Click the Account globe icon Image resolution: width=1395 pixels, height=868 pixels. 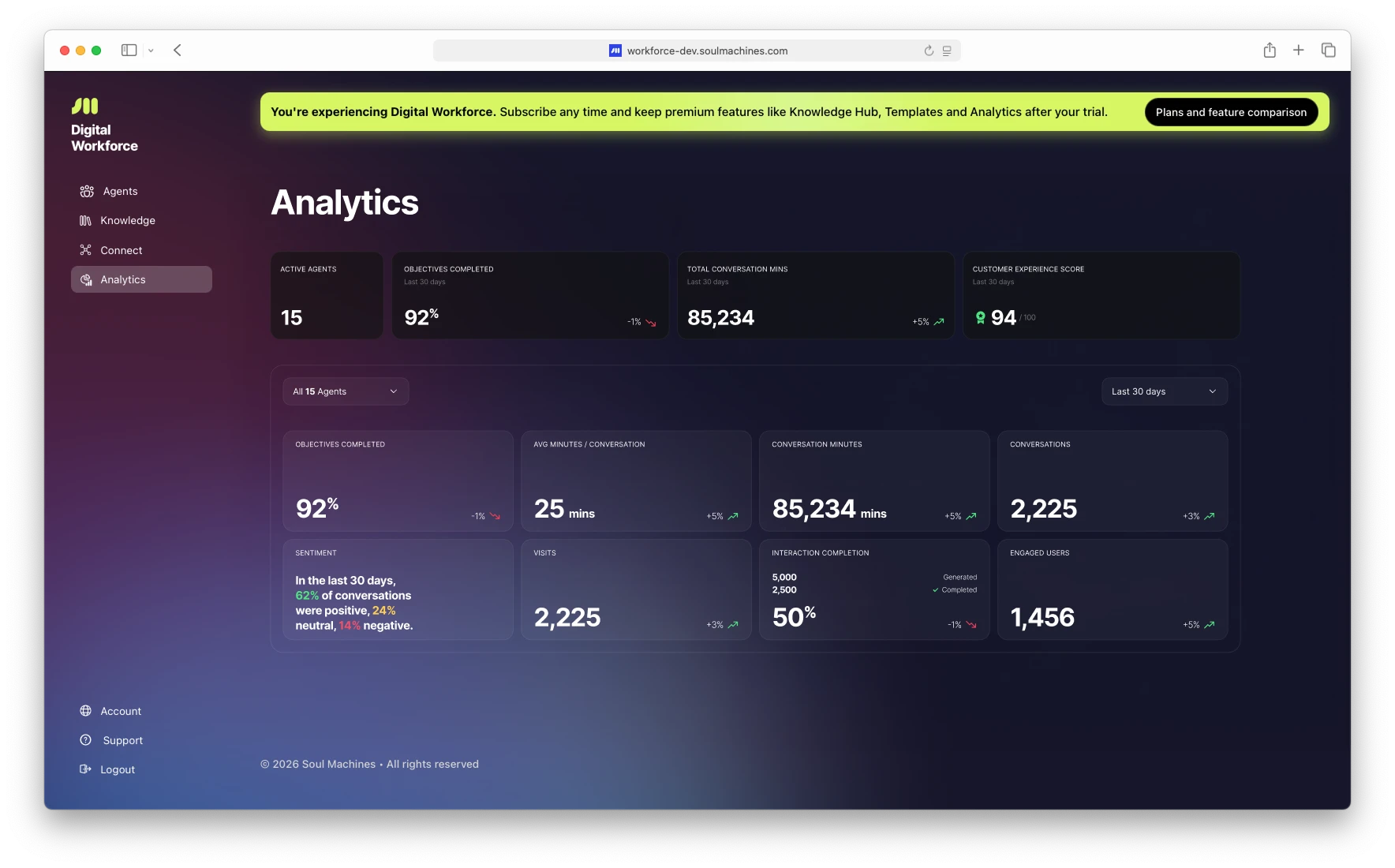(x=85, y=711)
